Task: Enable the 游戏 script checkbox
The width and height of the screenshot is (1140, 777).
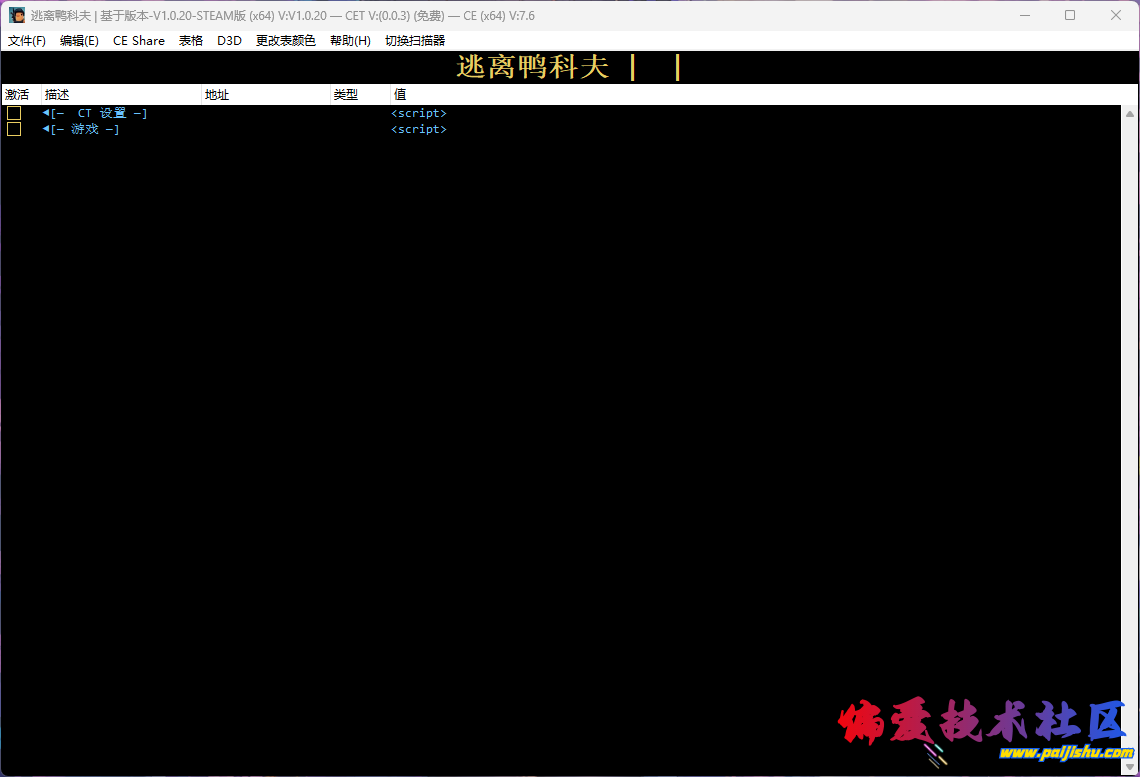Action: [x=14, y=129]
